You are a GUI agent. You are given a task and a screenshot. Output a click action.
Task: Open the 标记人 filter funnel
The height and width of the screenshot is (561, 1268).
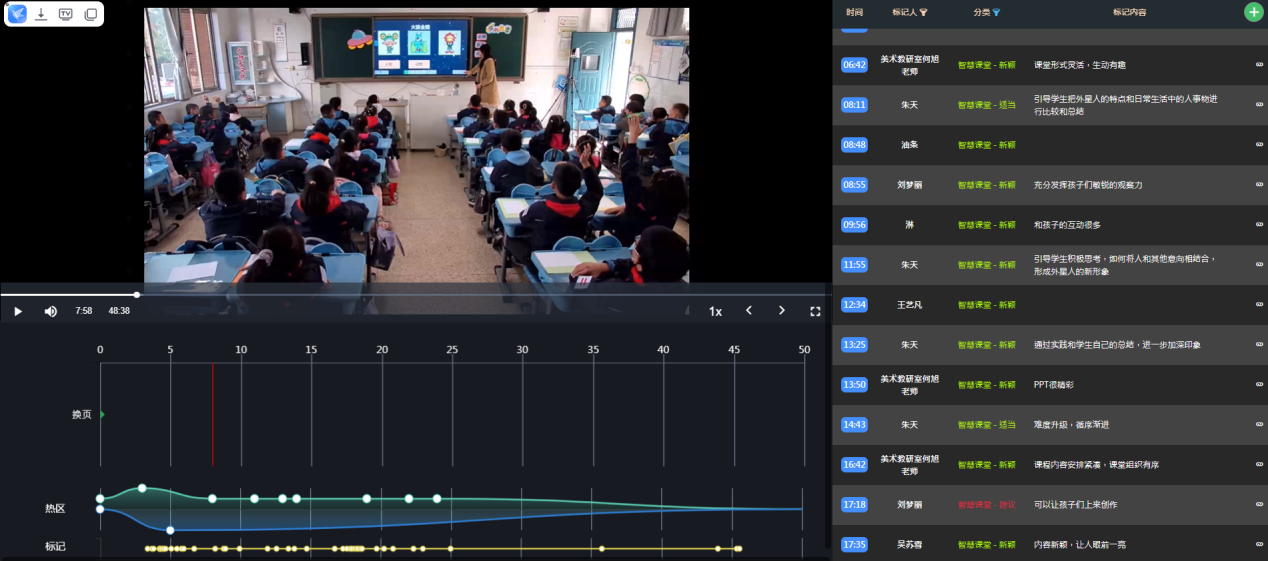pos(924,13)
